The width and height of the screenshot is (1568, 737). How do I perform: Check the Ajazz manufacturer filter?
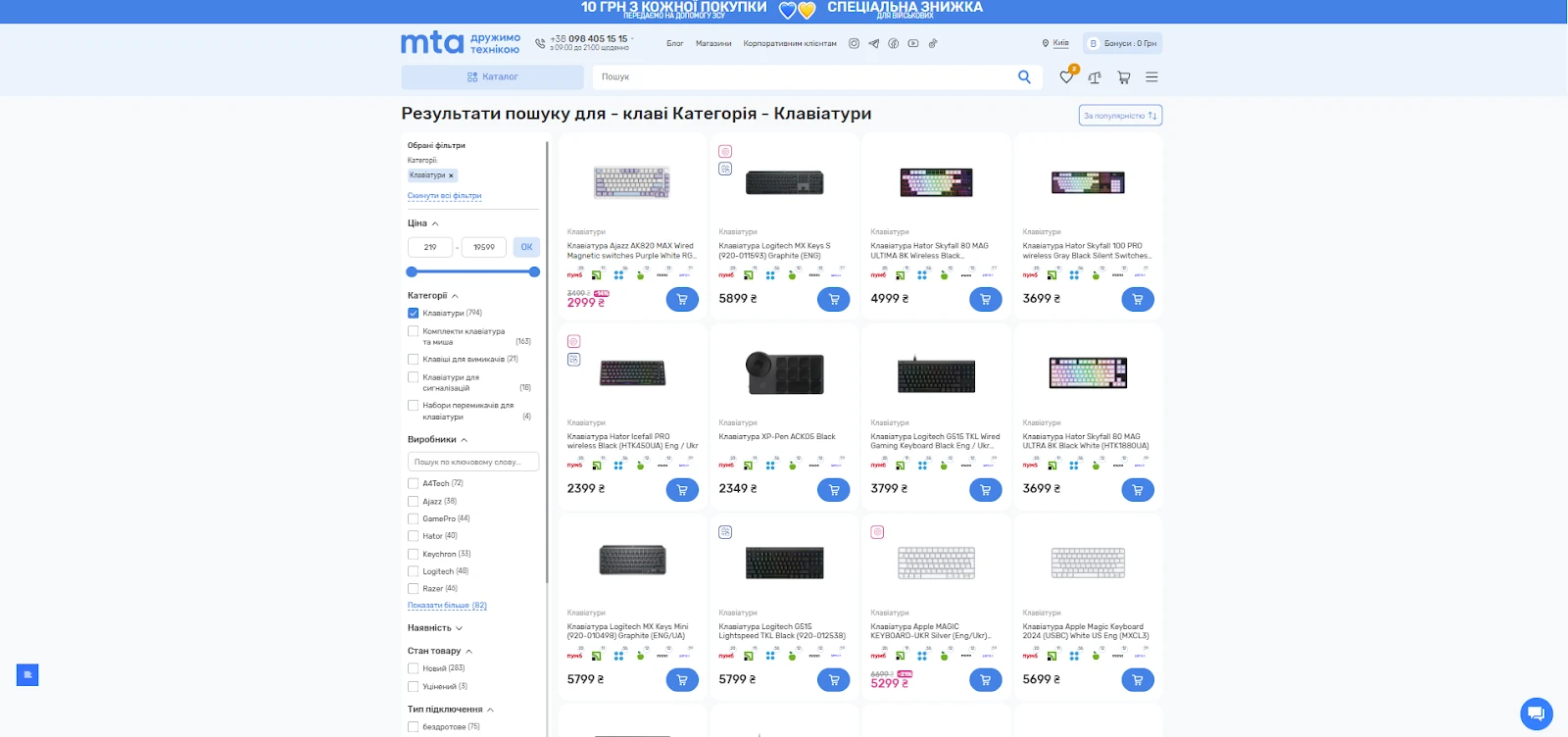click(414, 501)
